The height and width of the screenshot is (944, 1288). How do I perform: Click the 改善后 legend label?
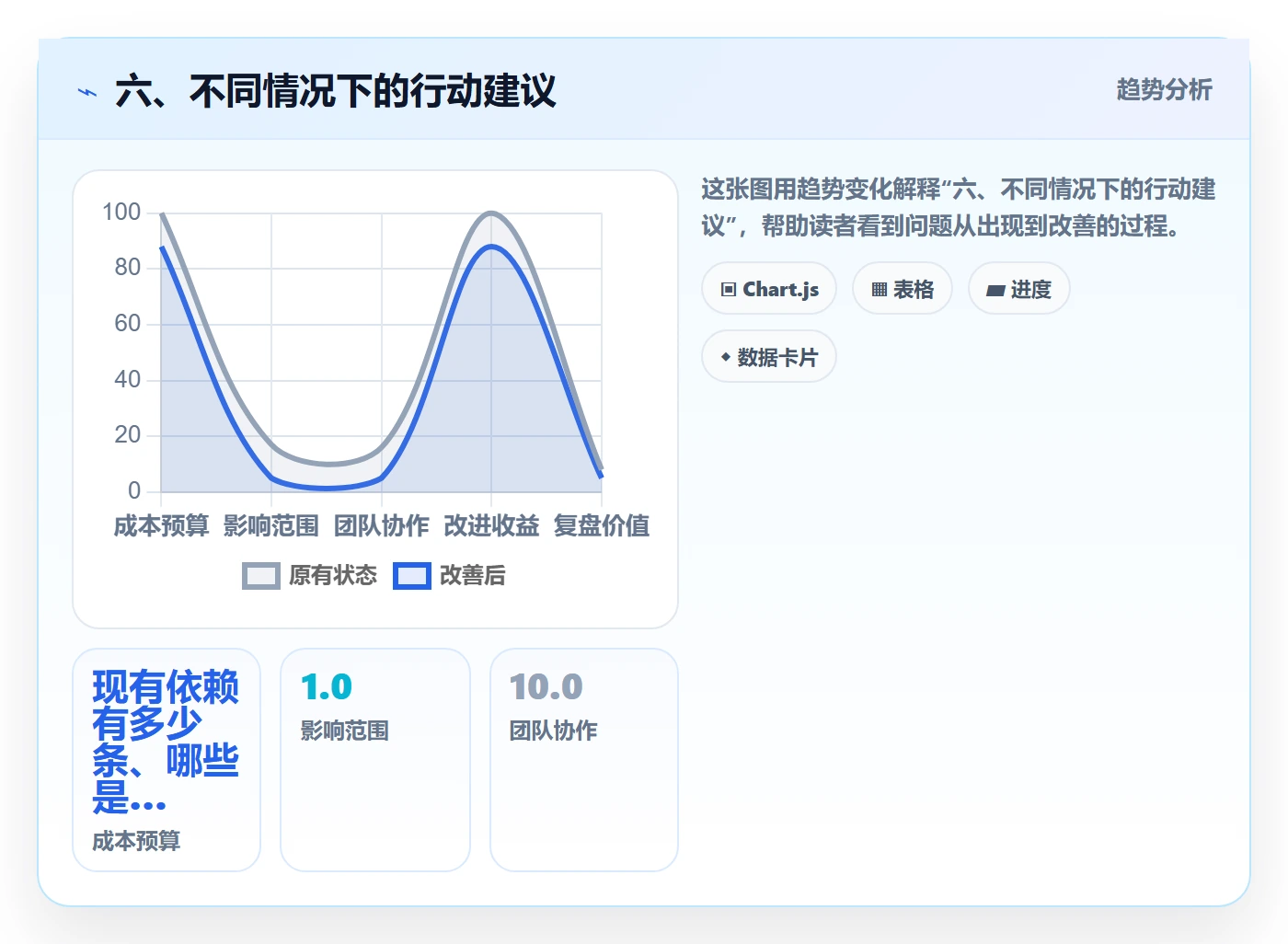(x=473, y=576)
